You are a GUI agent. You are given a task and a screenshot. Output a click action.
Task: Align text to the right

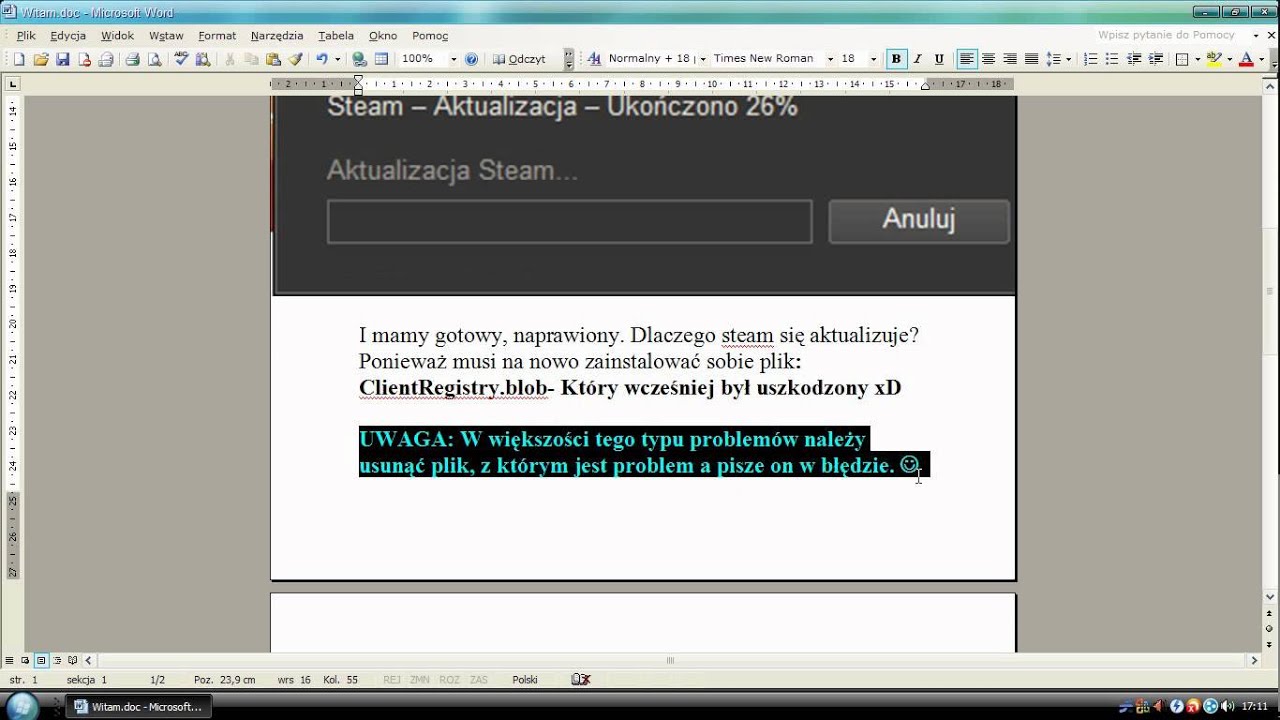[1010, 59]
